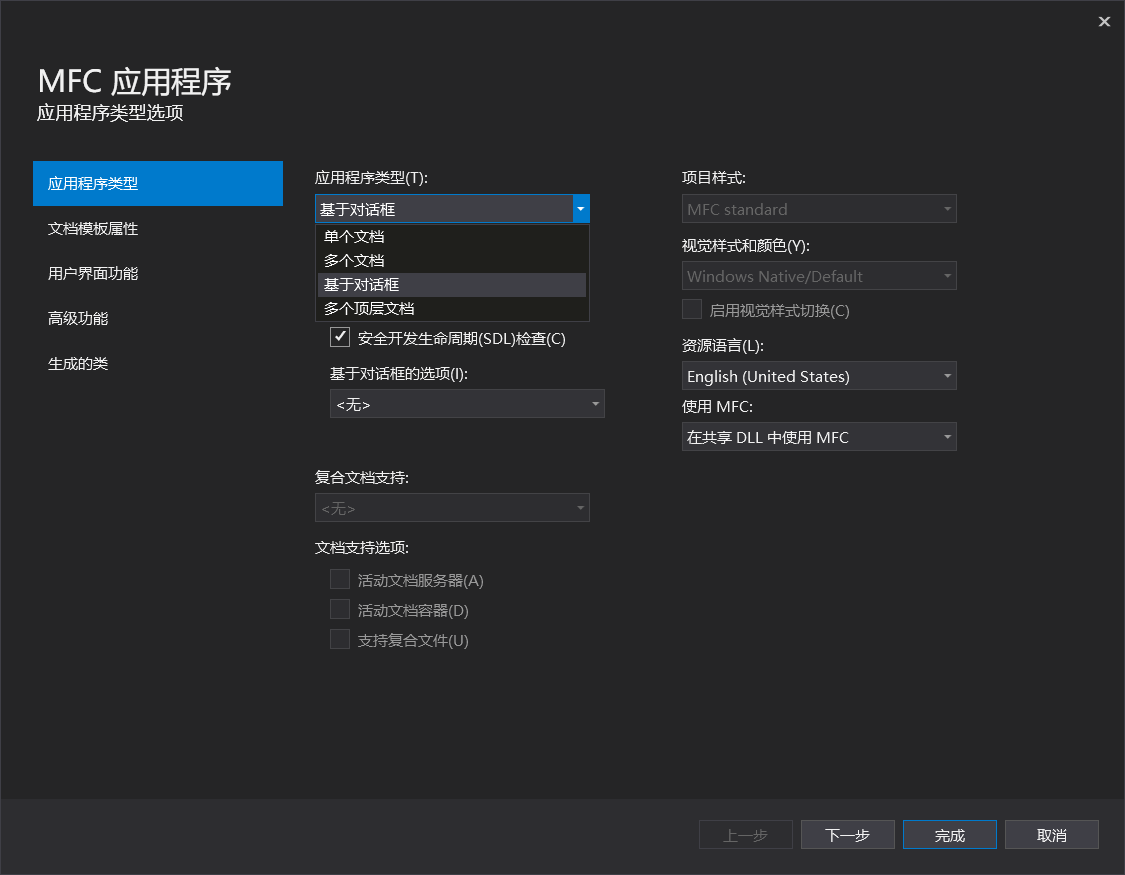Enable the 活动文档服务器 checkbox
Viewport: 1125px width, 875px height.
[340, 580]
